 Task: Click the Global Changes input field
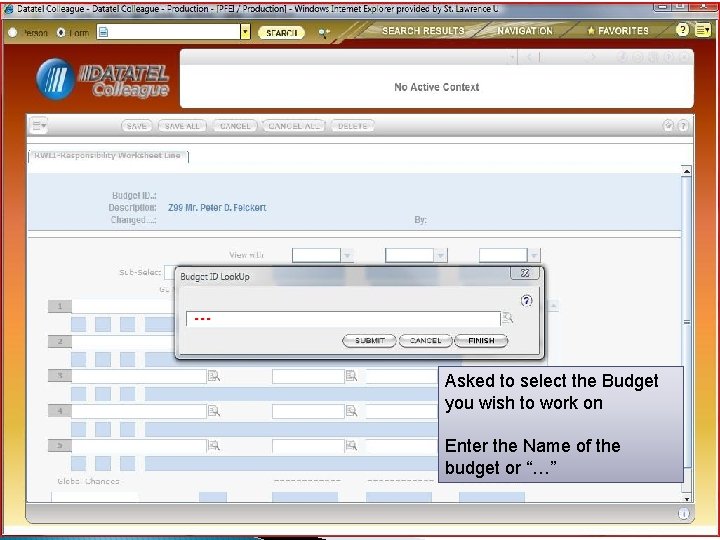click(95, 497)
